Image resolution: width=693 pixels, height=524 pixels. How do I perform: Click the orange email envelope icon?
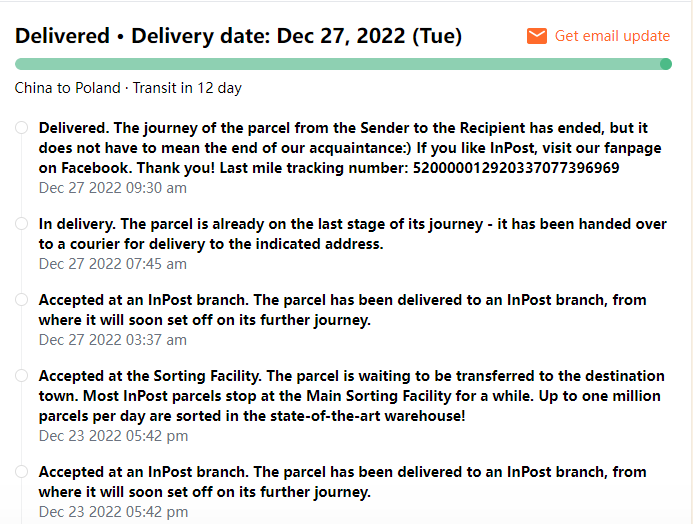537,36
